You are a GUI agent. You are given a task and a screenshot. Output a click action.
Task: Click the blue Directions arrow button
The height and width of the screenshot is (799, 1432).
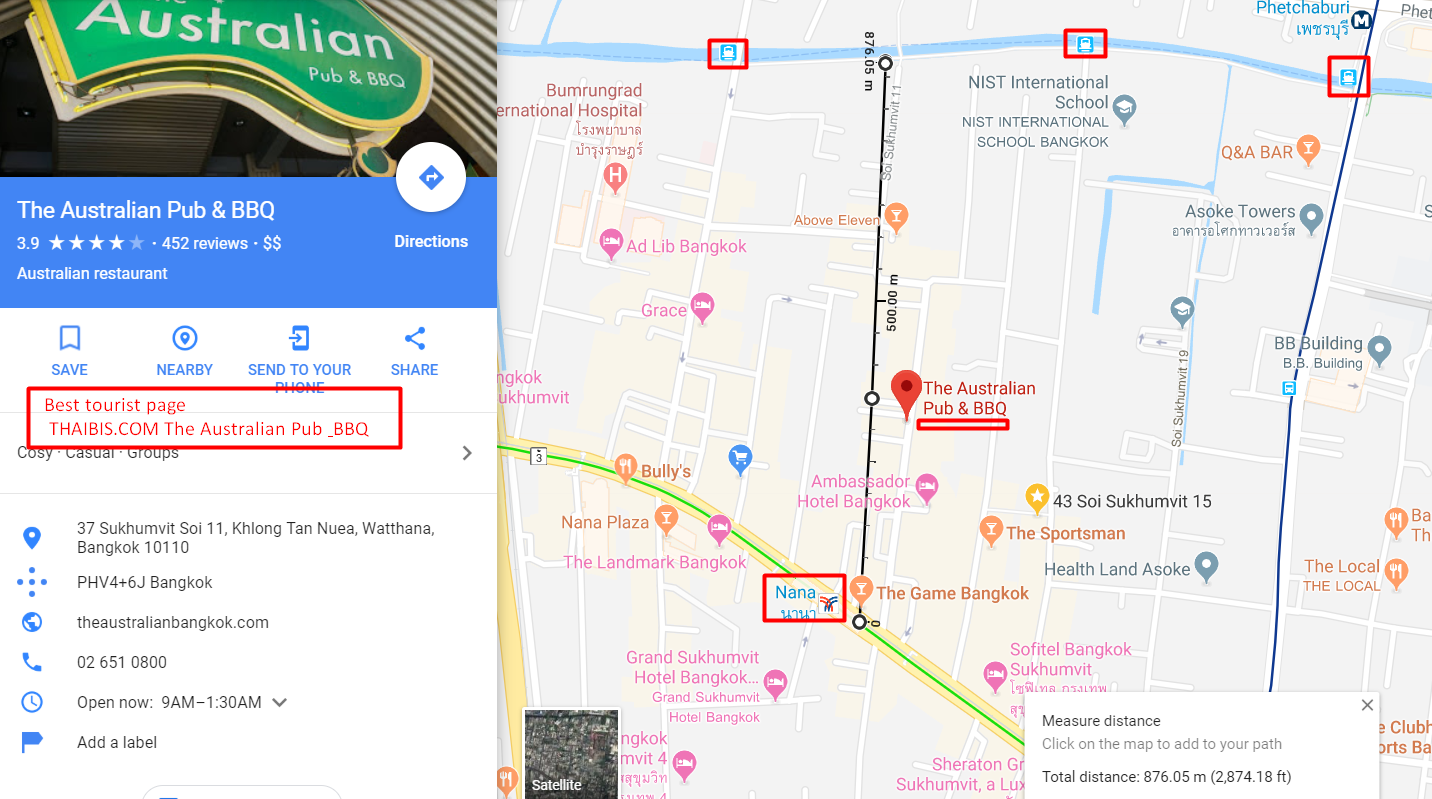(431, 178)
